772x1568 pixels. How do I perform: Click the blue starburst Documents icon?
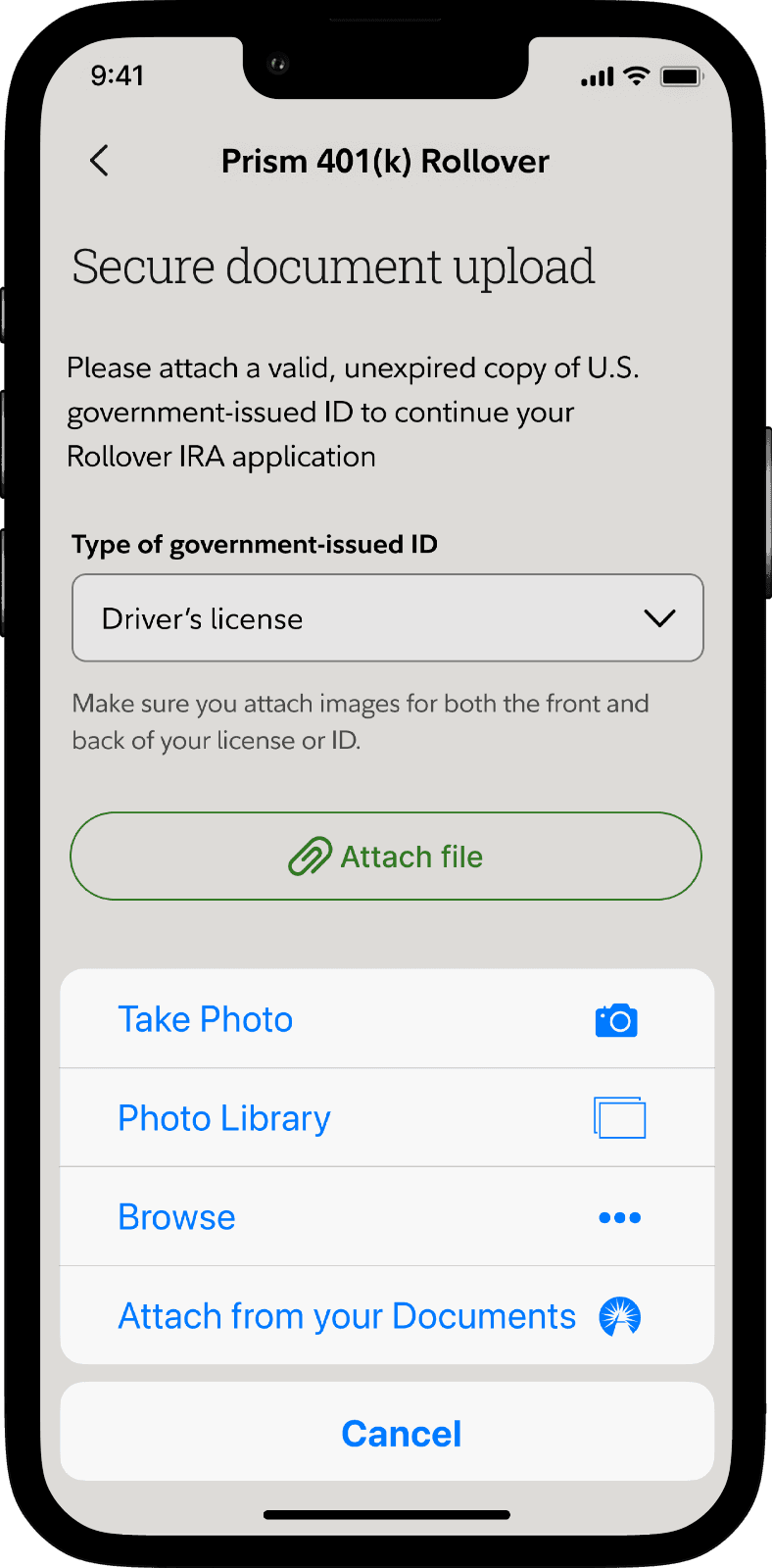click(620, 1316)
